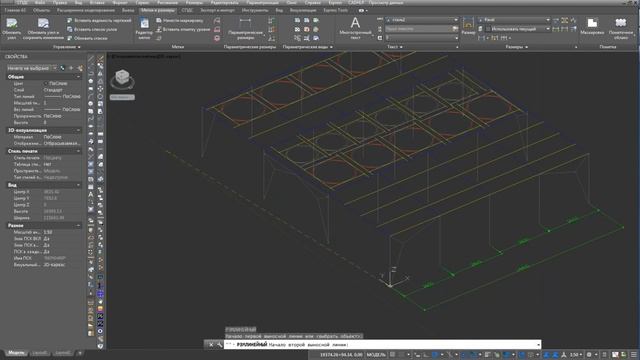Click 'Вставить отметку уровня' in ribbon
This screenshot has width=640, height=360.
[184, 29]
